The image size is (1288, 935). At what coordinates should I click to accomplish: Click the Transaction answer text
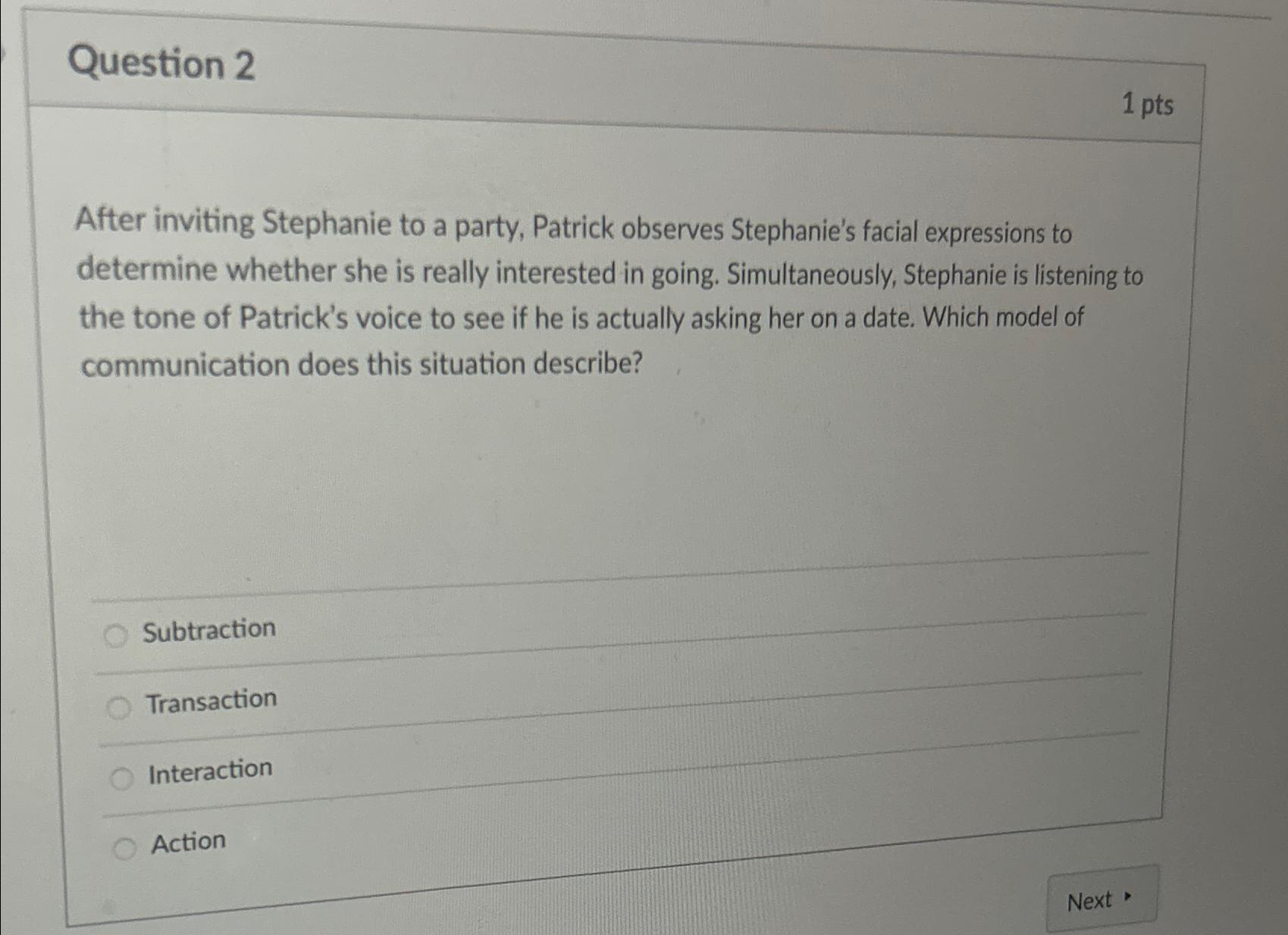pos(212,700)
